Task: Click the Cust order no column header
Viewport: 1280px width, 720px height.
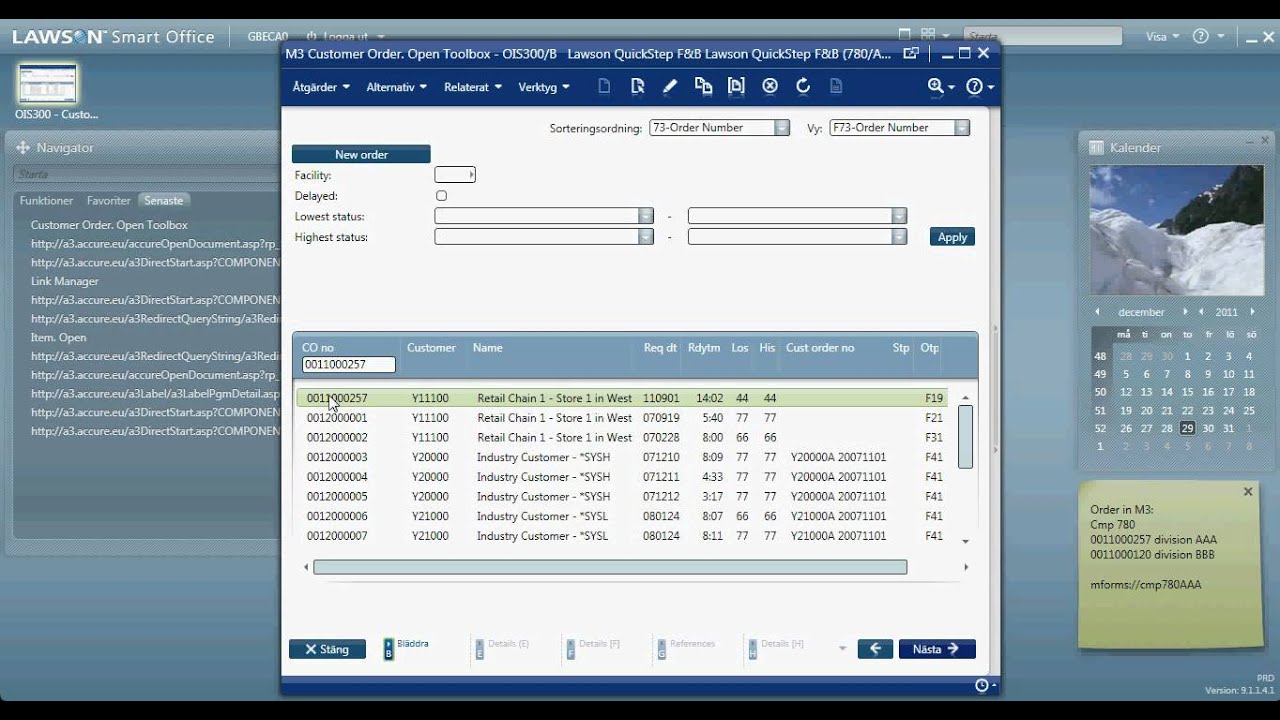Action: (x=820, y=348)
